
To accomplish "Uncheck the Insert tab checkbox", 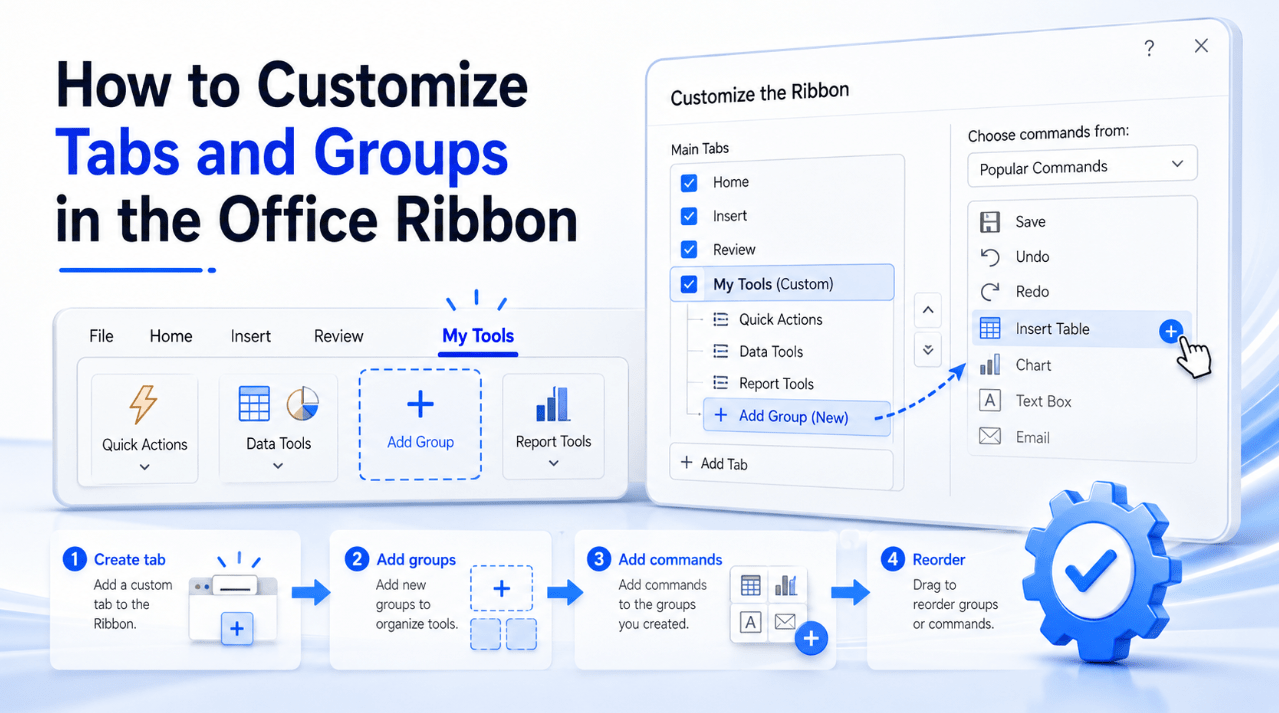I will coord(689,216).
